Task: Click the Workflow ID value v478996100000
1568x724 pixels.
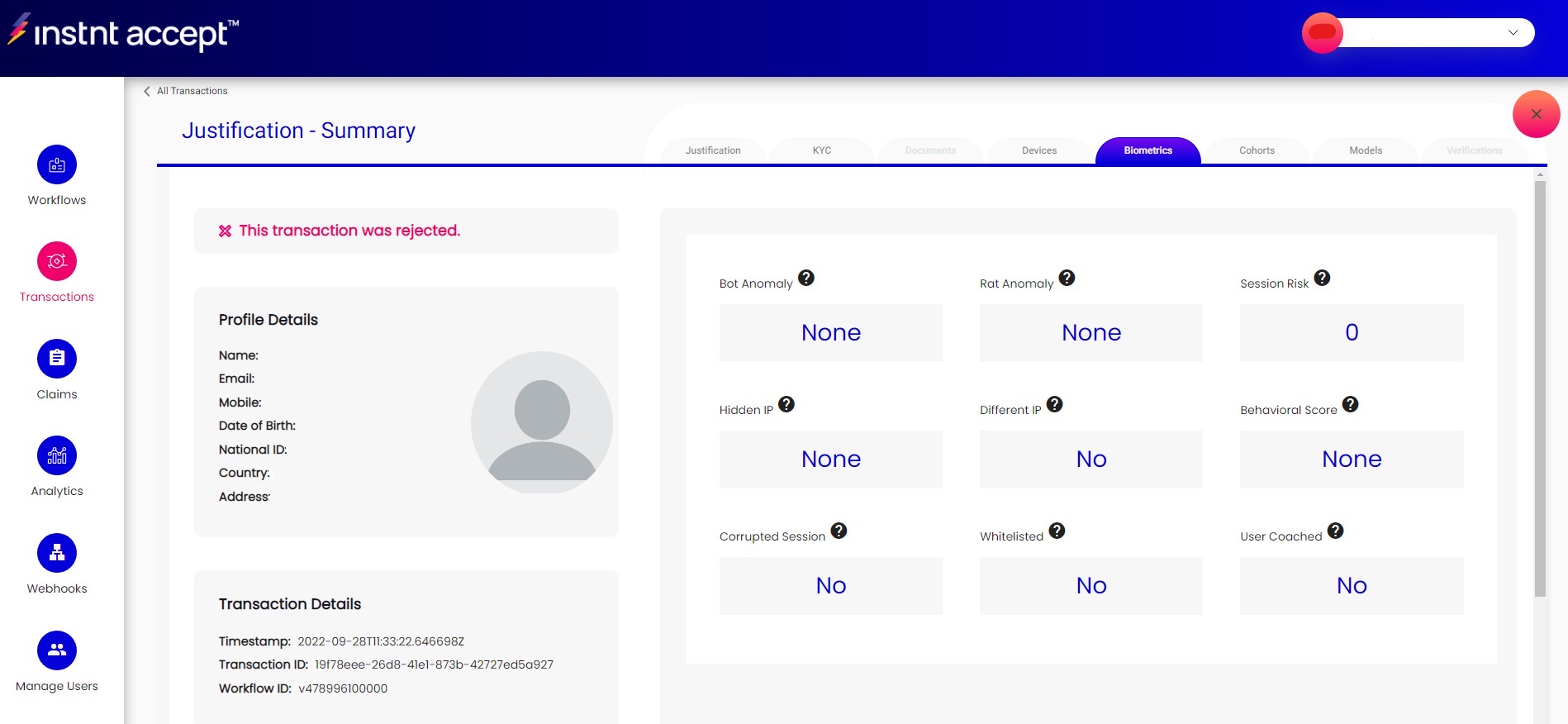Action: pyautogui.click(x=343, y=688)
